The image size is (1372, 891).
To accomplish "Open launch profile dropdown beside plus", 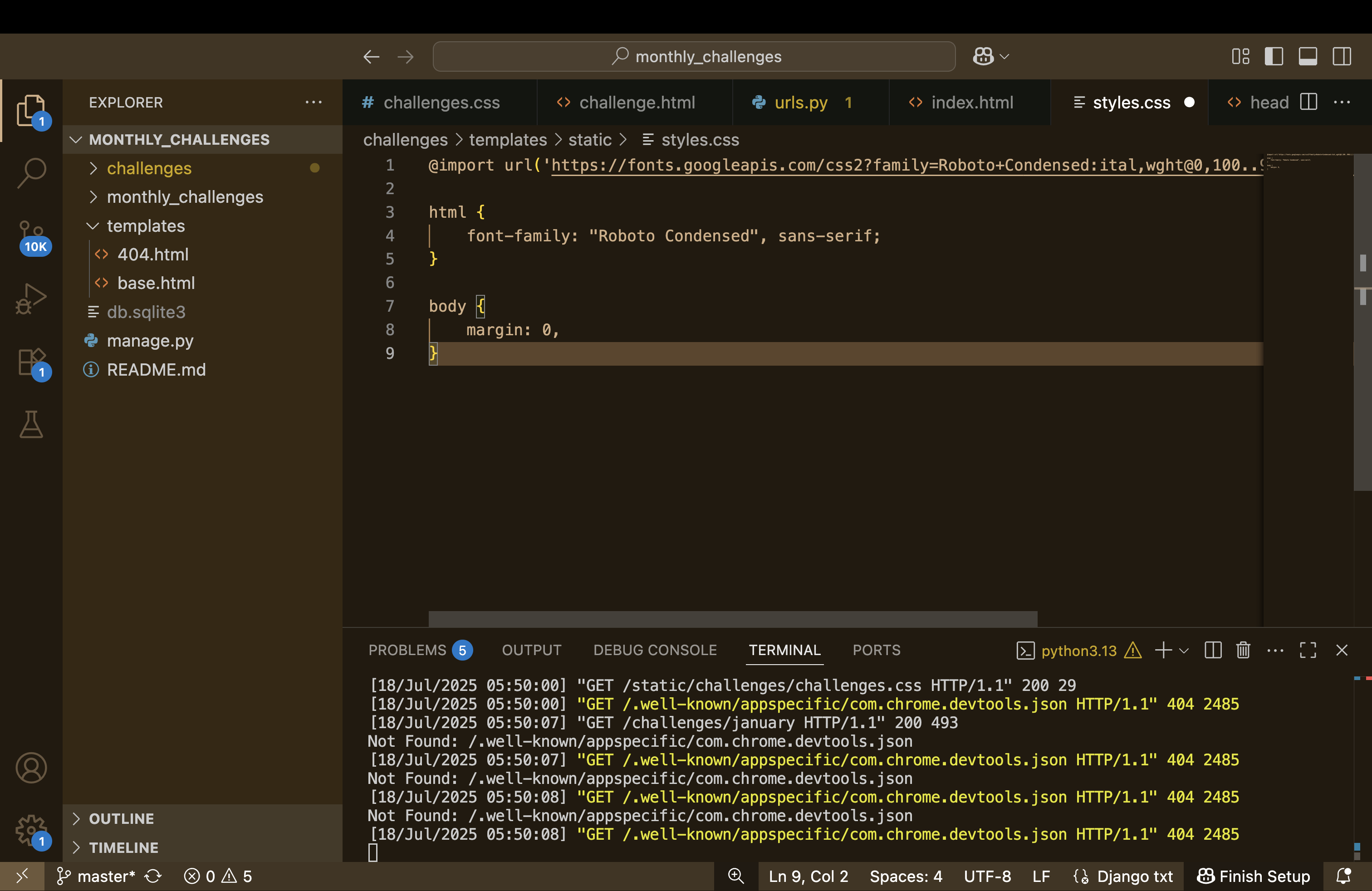I will point(1184,651).
